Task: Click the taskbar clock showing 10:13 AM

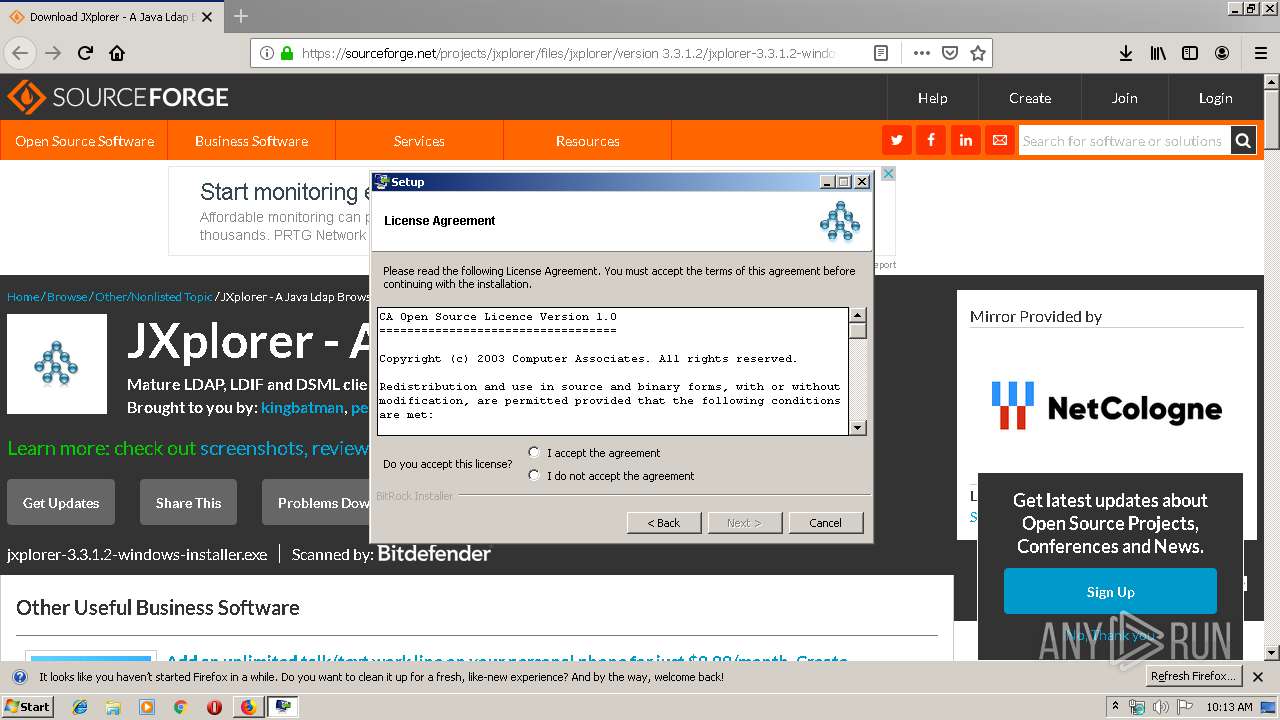Action: [1229, 707]
